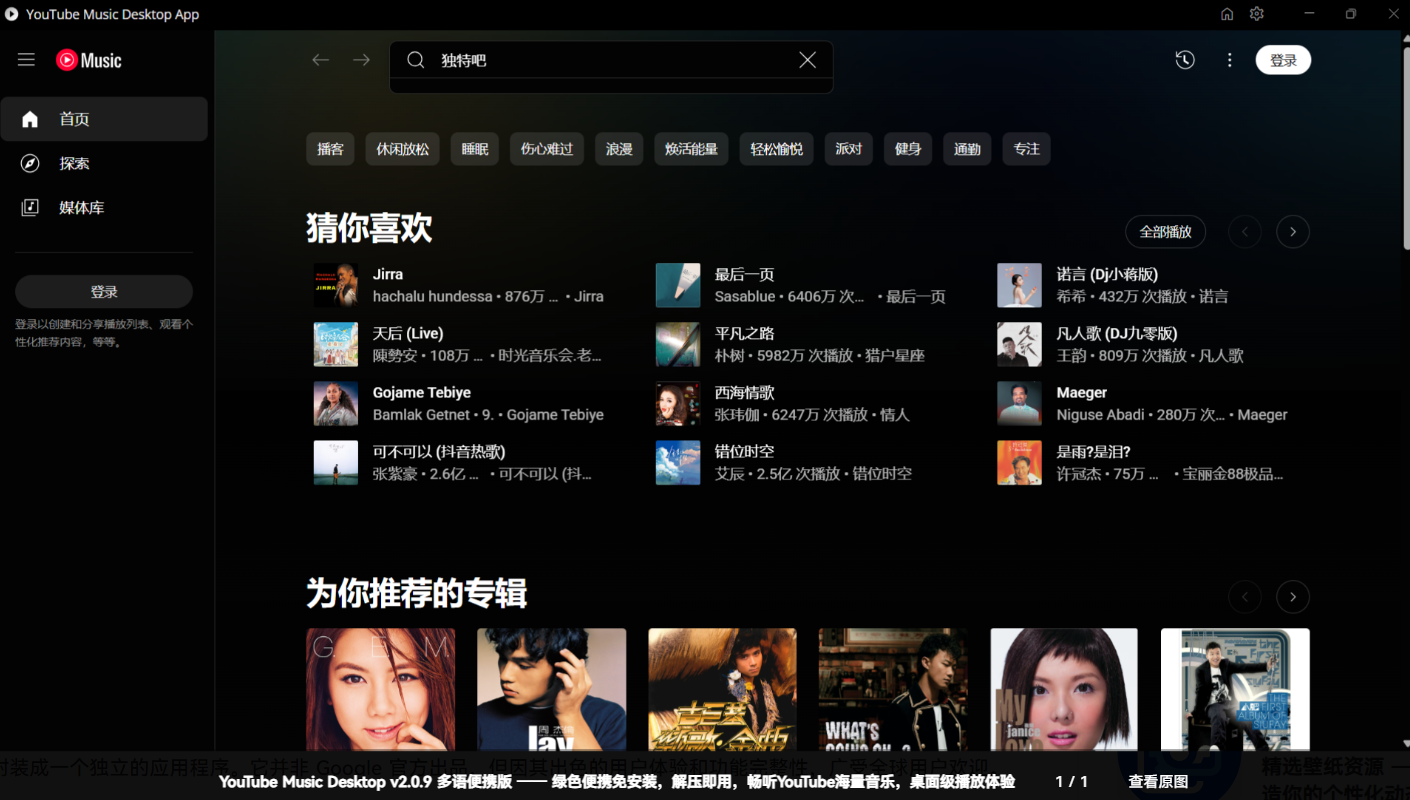Select 首页 in the sidebar
The width and height of the screenshot is (1410, 800).
tap(104, 119)
